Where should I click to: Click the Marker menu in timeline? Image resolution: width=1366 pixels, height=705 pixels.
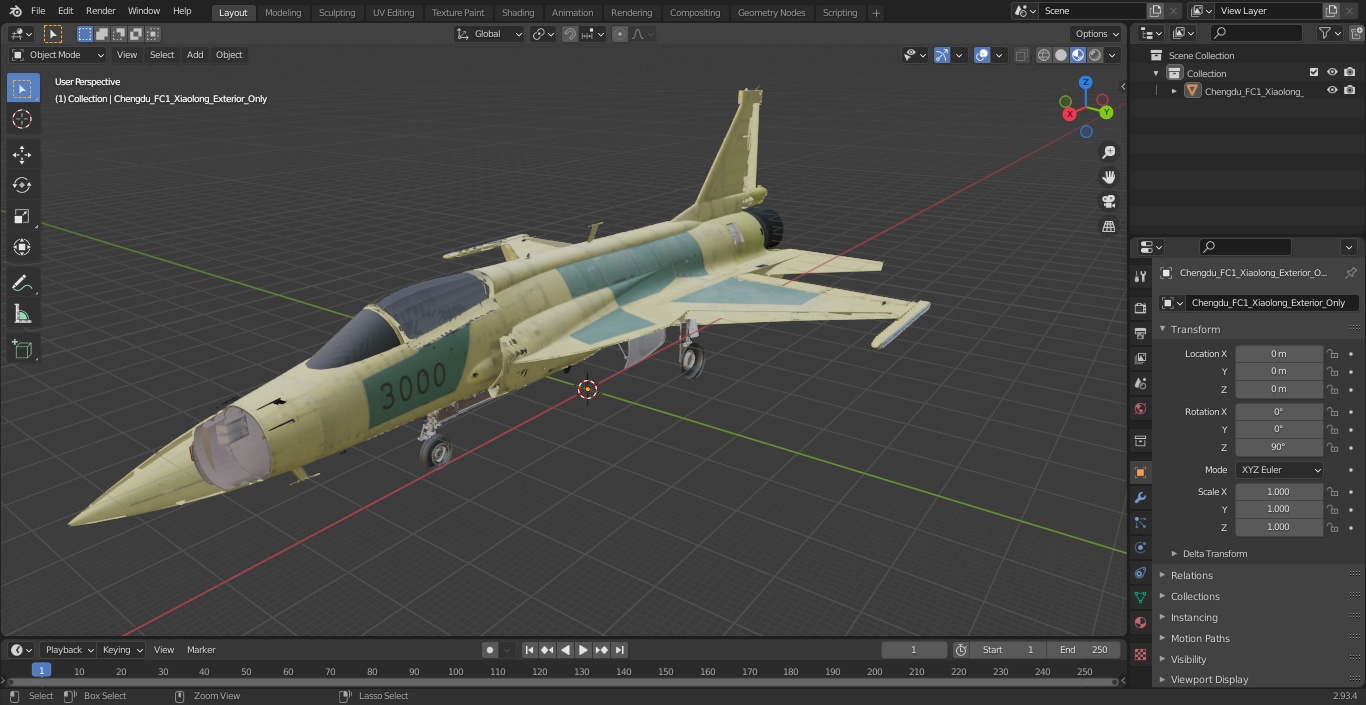(201, 650)
